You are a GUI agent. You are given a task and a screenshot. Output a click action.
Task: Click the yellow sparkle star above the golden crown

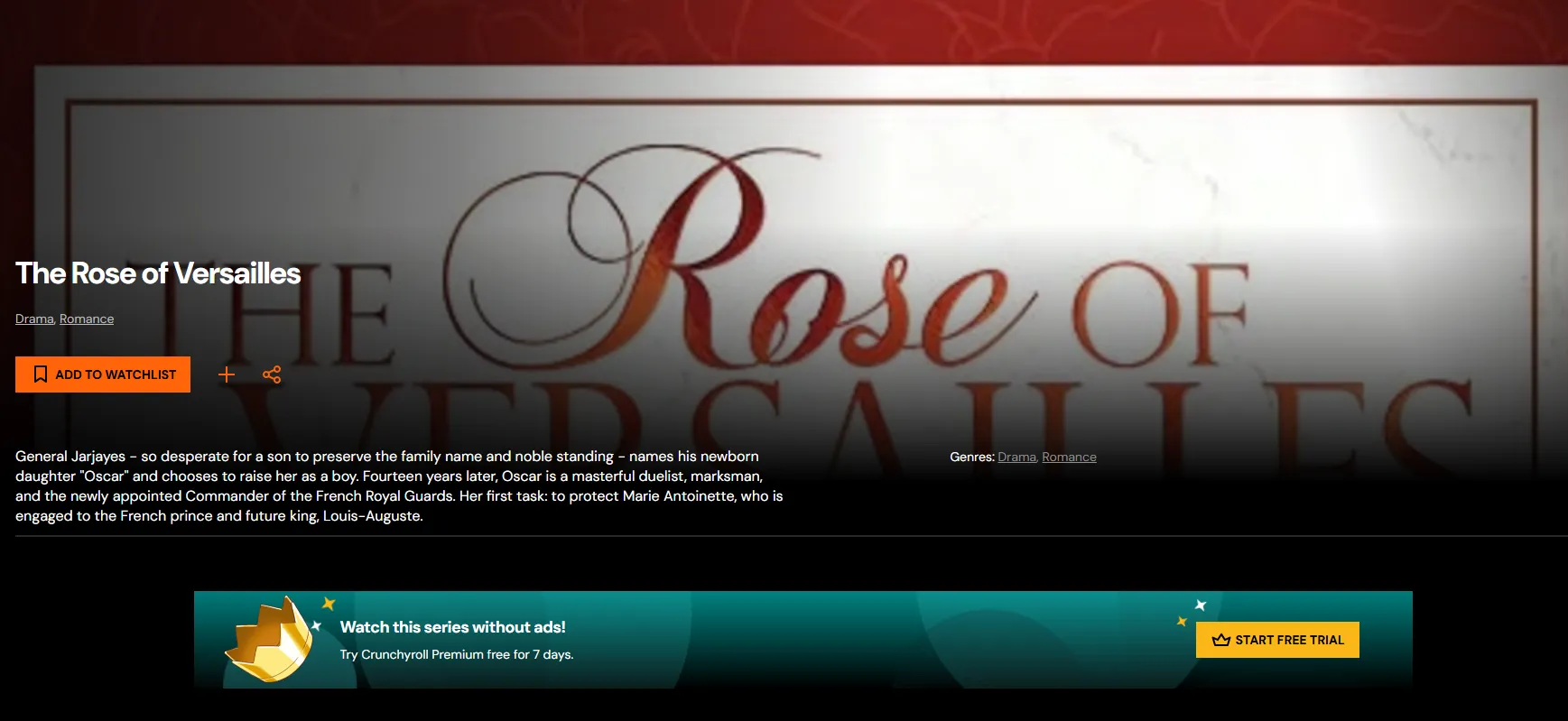pos(329,603)
